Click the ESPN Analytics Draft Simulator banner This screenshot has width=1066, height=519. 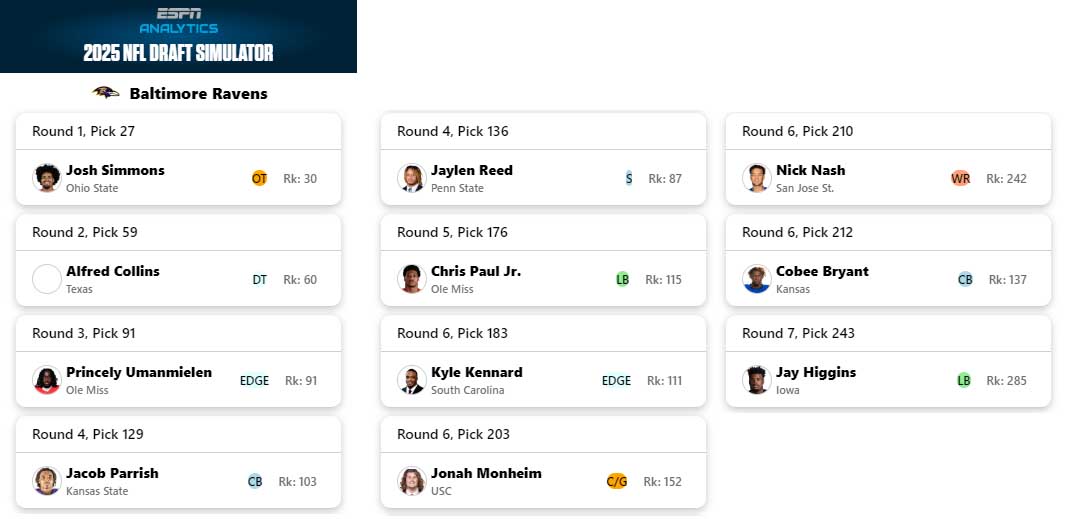[178, 36]
